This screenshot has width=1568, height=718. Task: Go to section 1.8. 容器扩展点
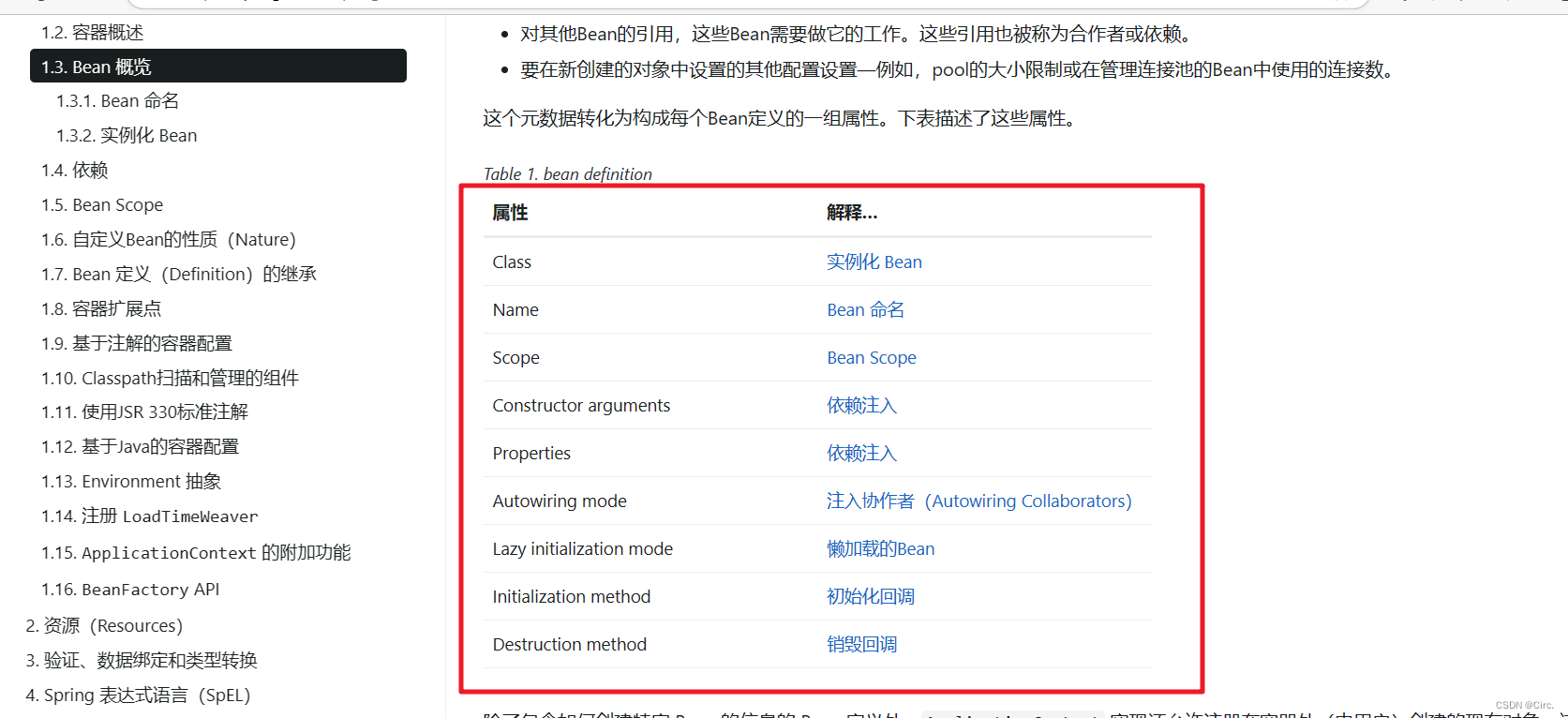coord(101,309)
